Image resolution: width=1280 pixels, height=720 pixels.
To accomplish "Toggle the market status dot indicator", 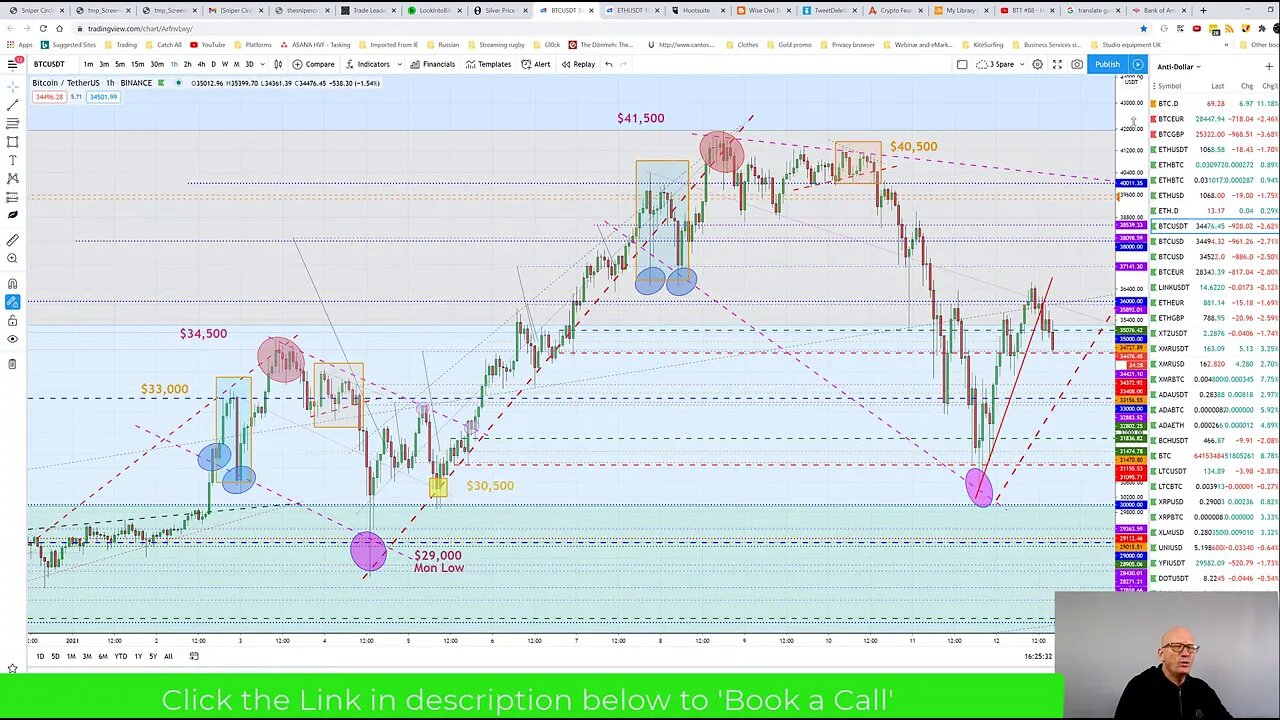I will click(x=179, y=83).
